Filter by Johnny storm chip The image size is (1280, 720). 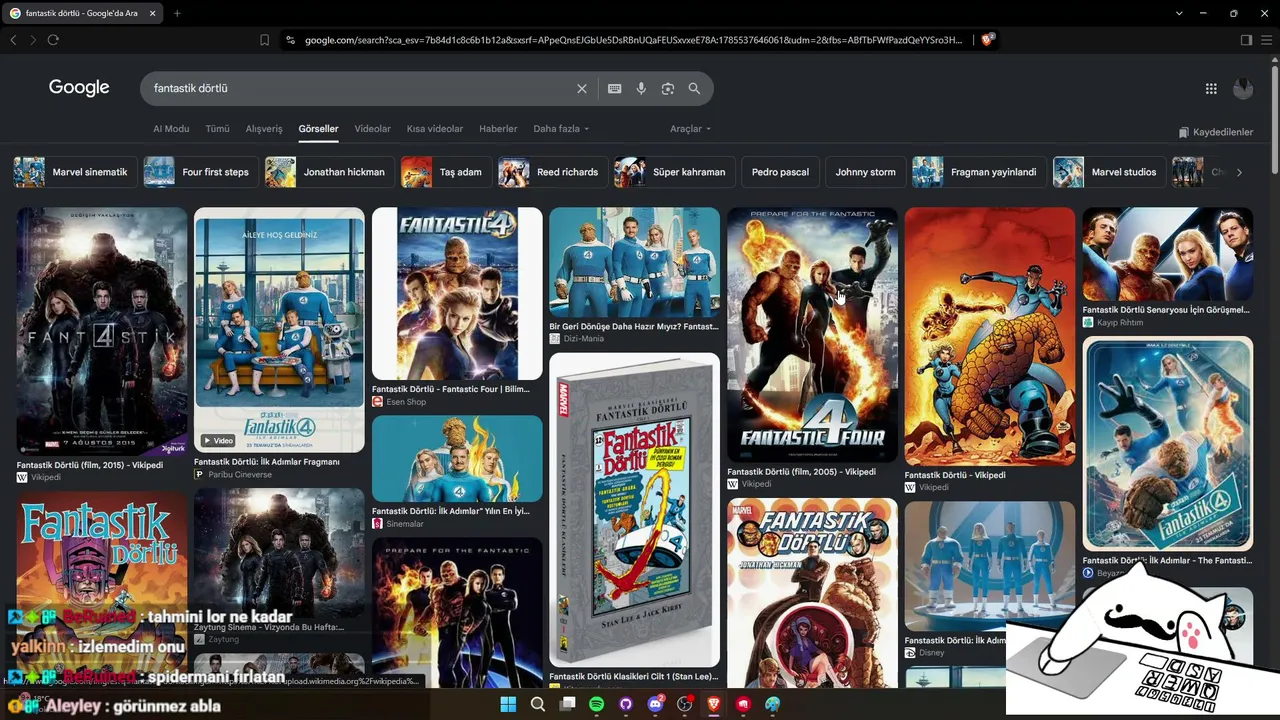point(865,172)
